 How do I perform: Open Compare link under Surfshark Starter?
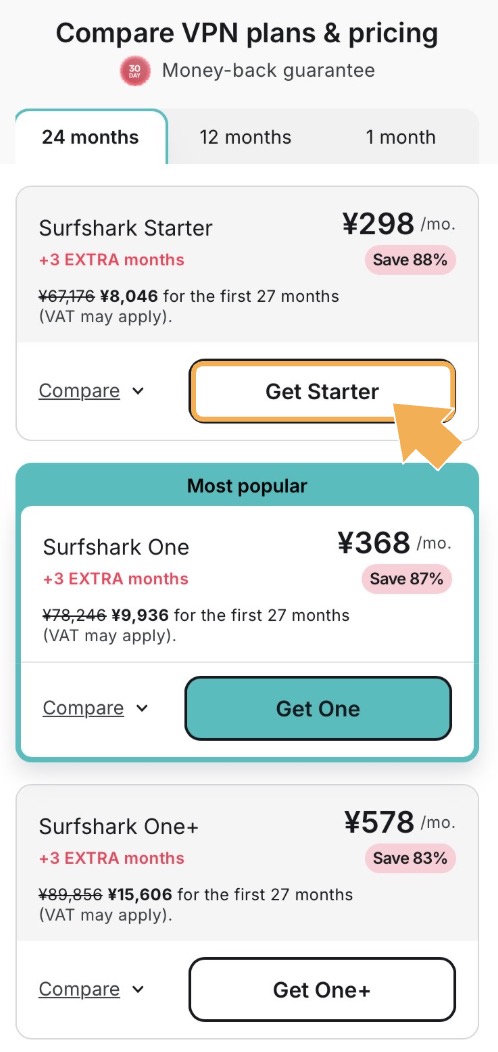(x=79, y=391)
